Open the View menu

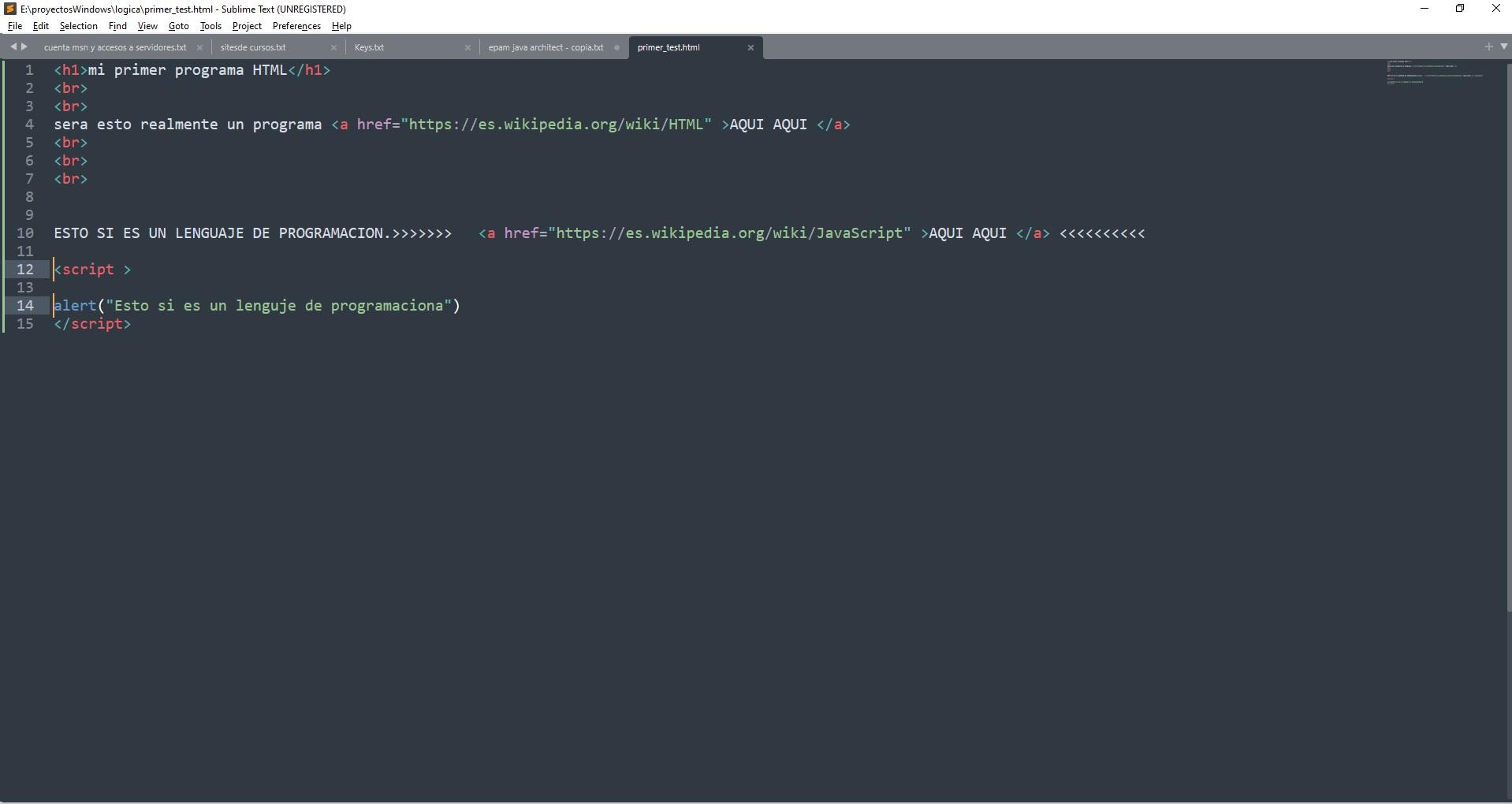click(x=147, y=26)
